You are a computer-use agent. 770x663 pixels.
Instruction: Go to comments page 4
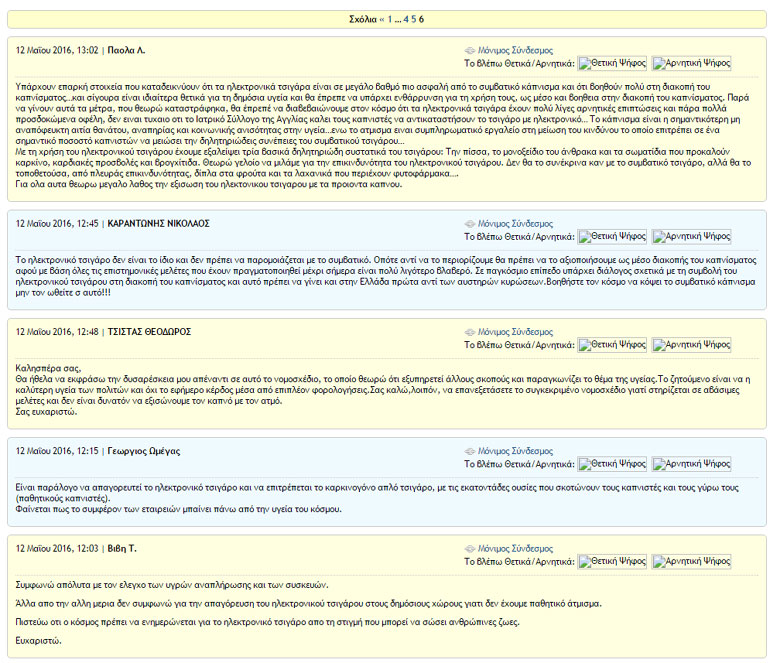coord(406,19)
